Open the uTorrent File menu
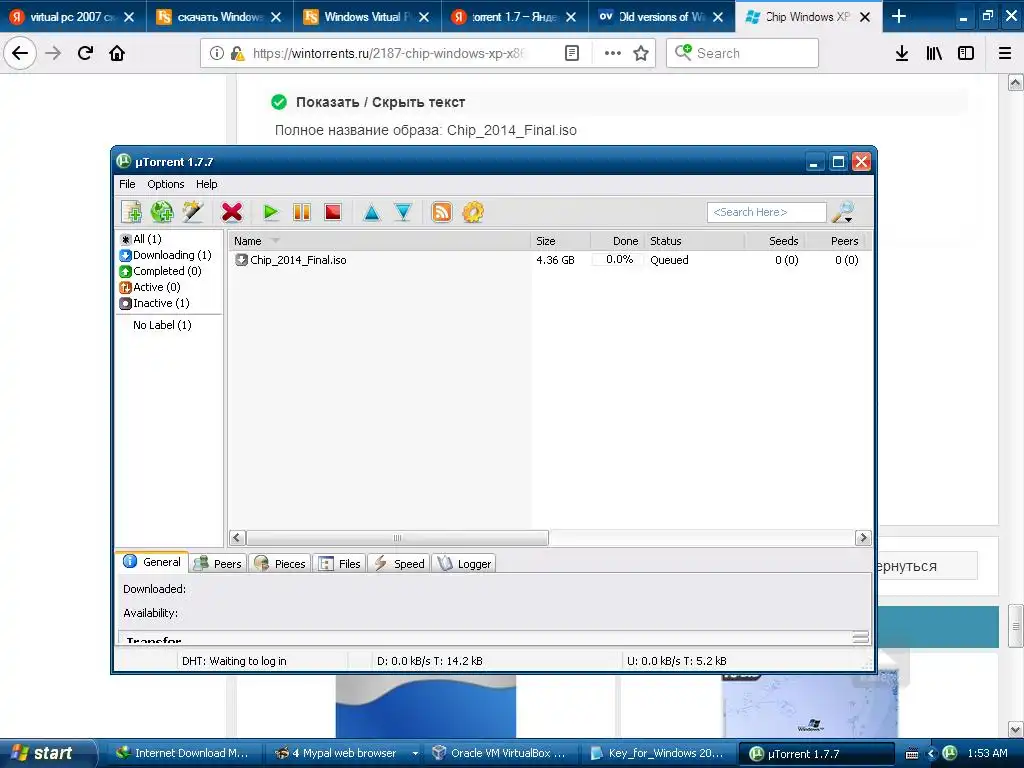 point(127,184)
